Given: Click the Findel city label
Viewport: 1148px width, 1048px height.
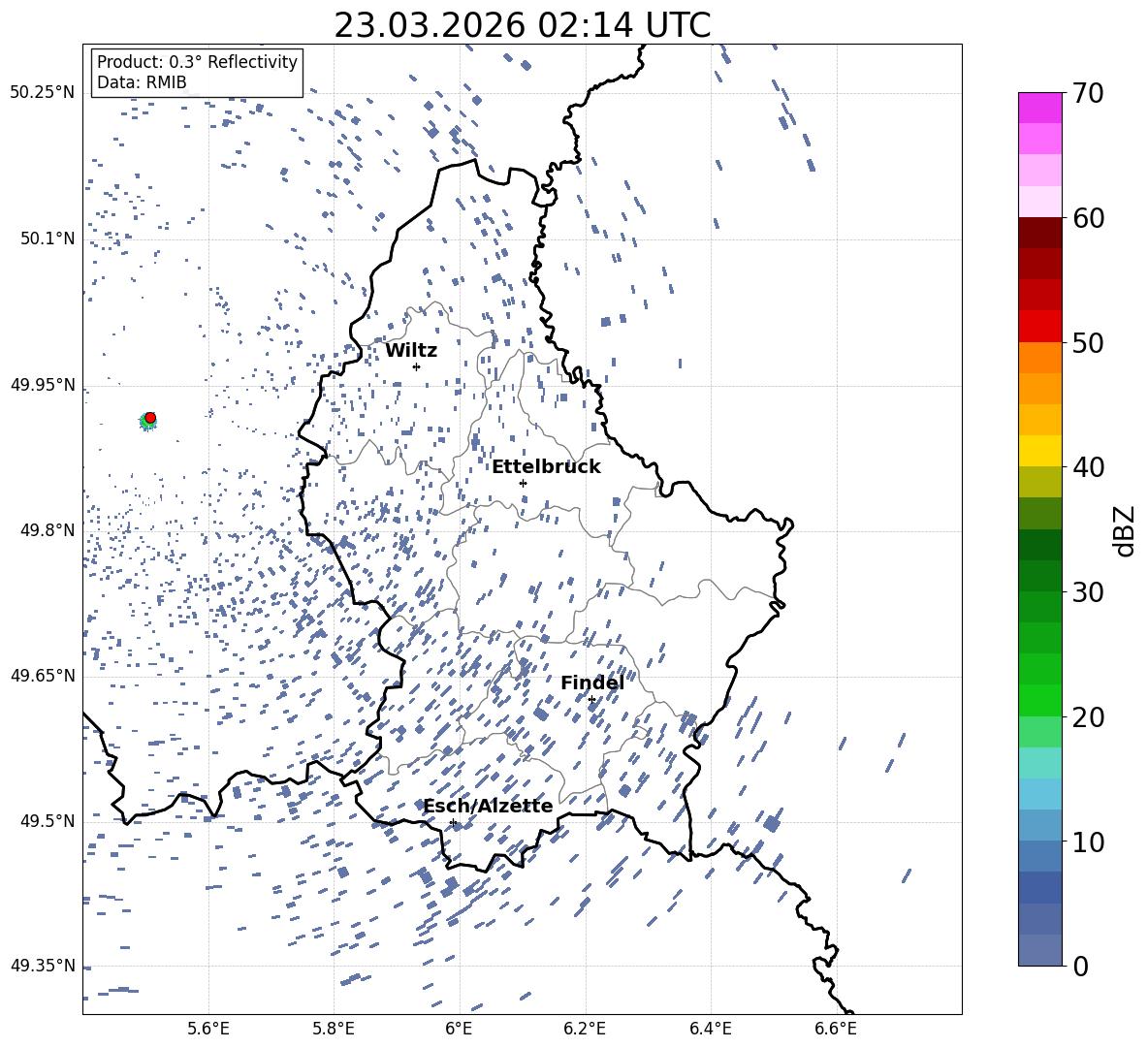Looking at the screenshot, I should (591, 683).
